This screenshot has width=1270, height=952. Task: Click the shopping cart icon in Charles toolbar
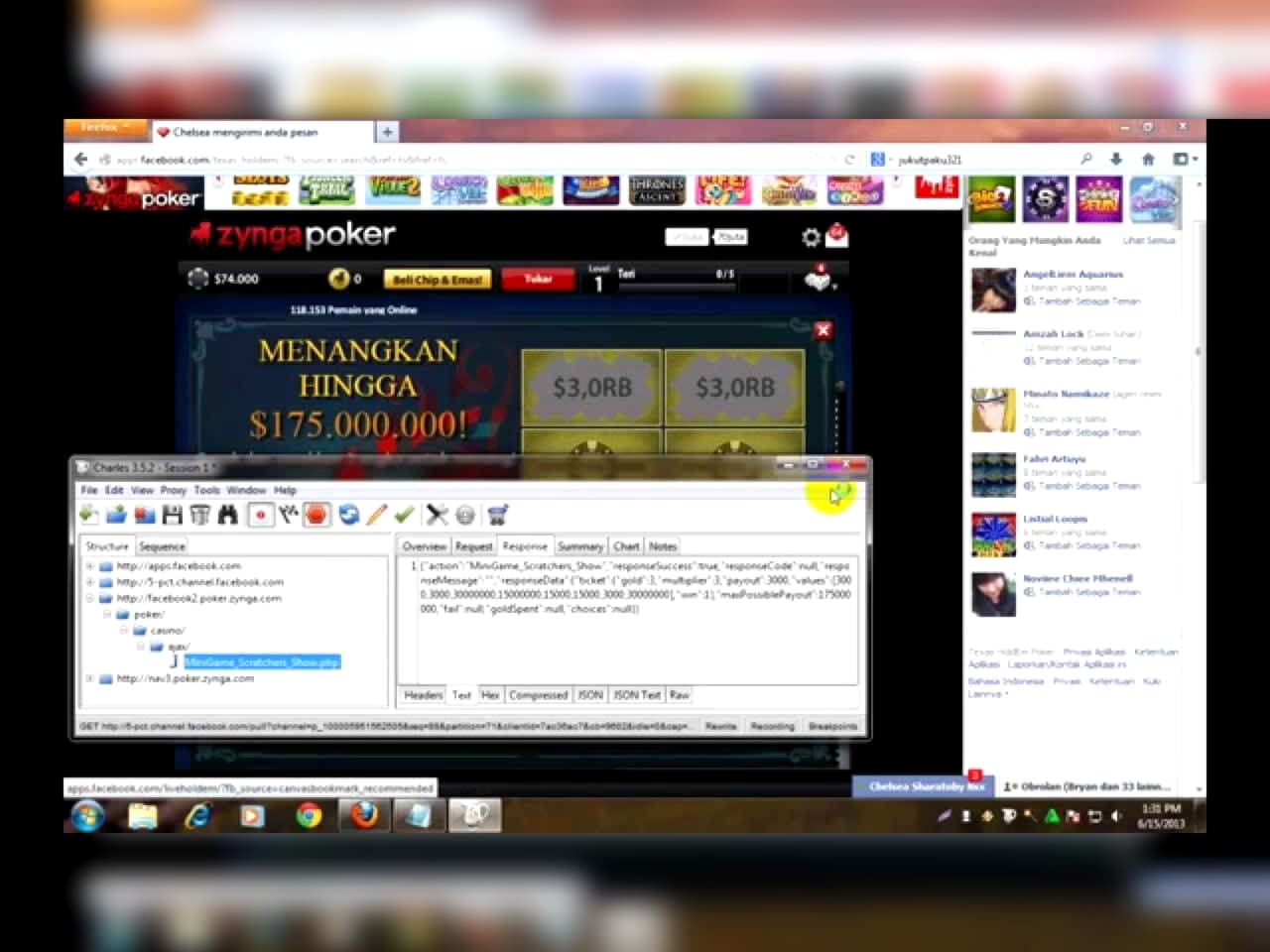[497, 515]
